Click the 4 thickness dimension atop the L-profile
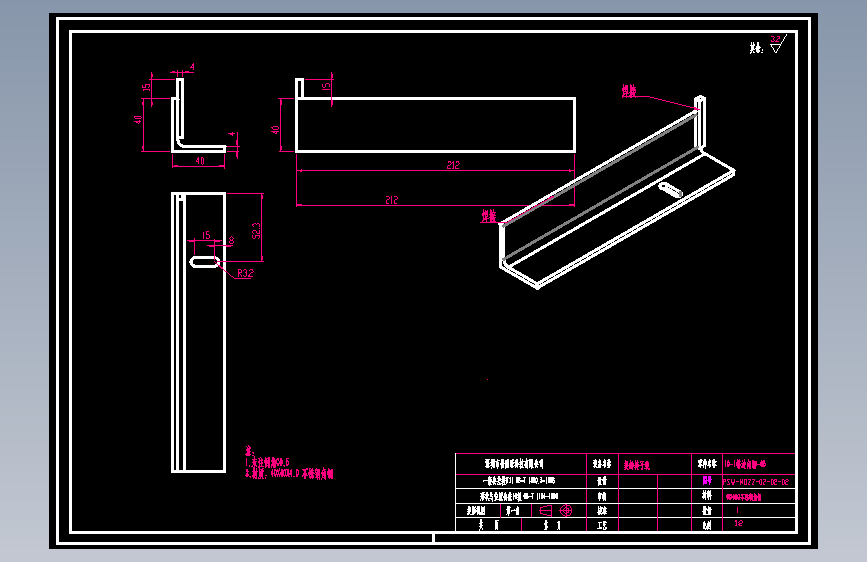The image size is (867, 562). point(192,67)
